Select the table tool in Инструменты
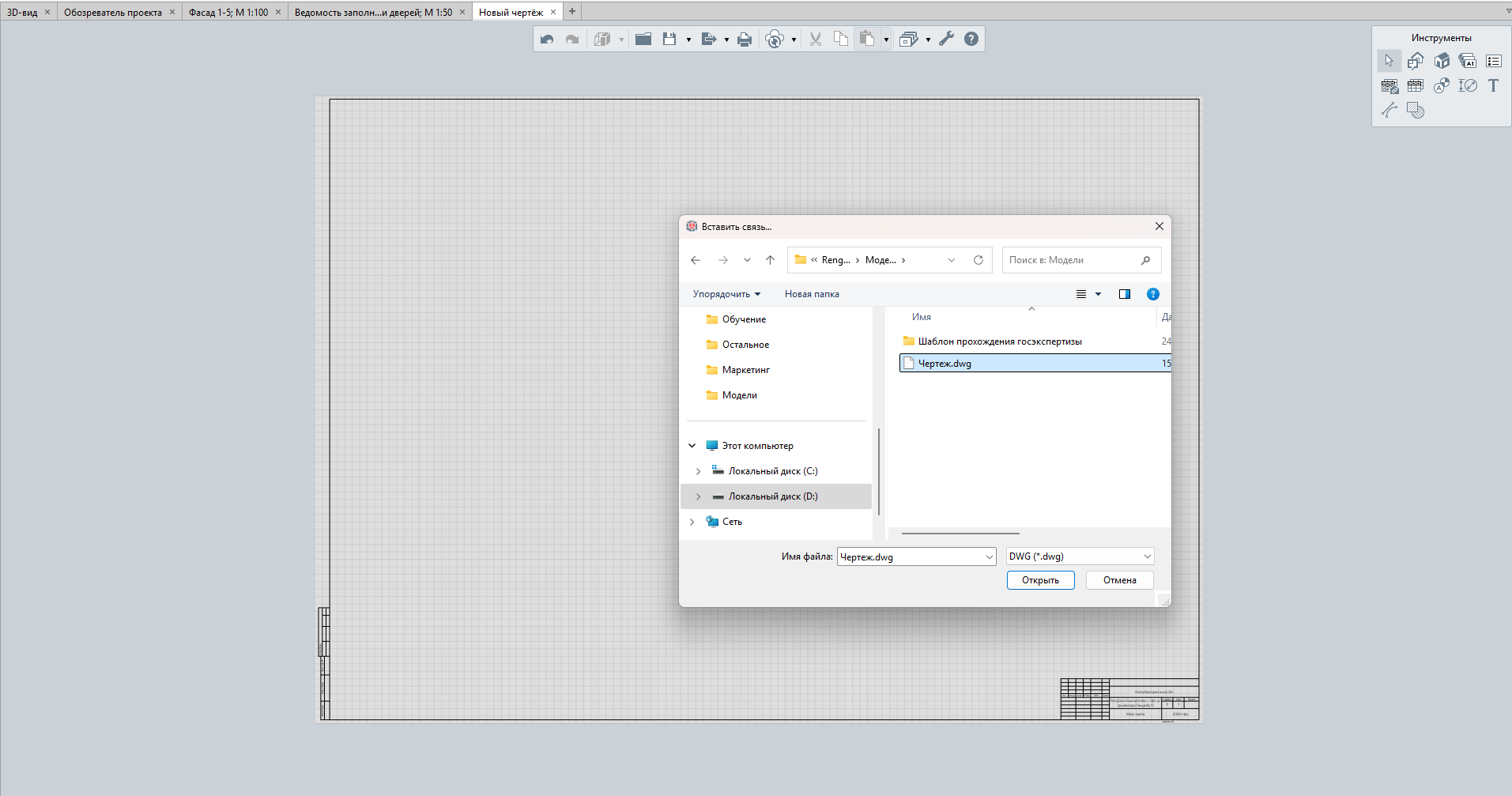 [x=1416, y=85]
